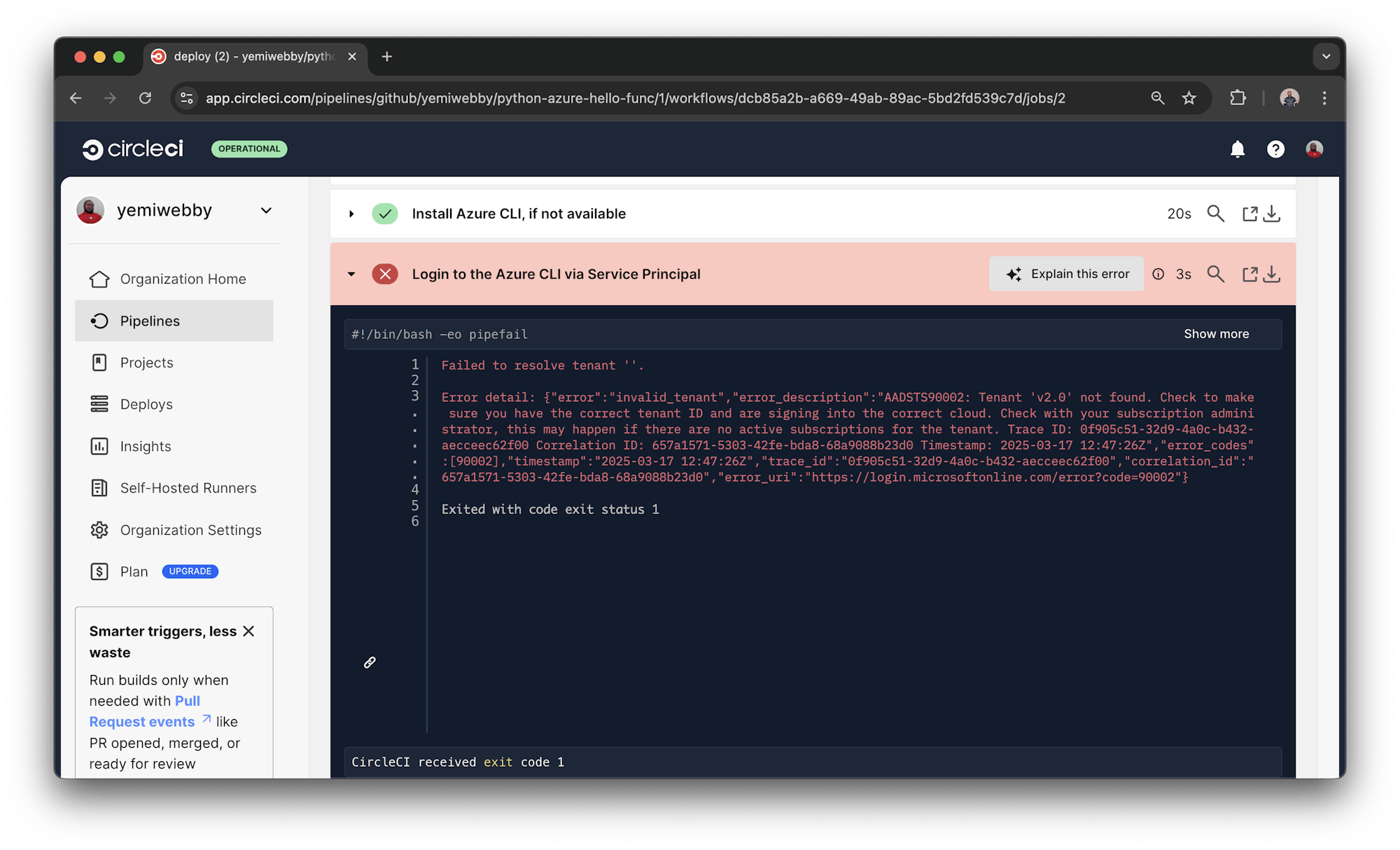
Task: Click the Explain this error button
Action: pyautogui.click(x=1066, y=274)
